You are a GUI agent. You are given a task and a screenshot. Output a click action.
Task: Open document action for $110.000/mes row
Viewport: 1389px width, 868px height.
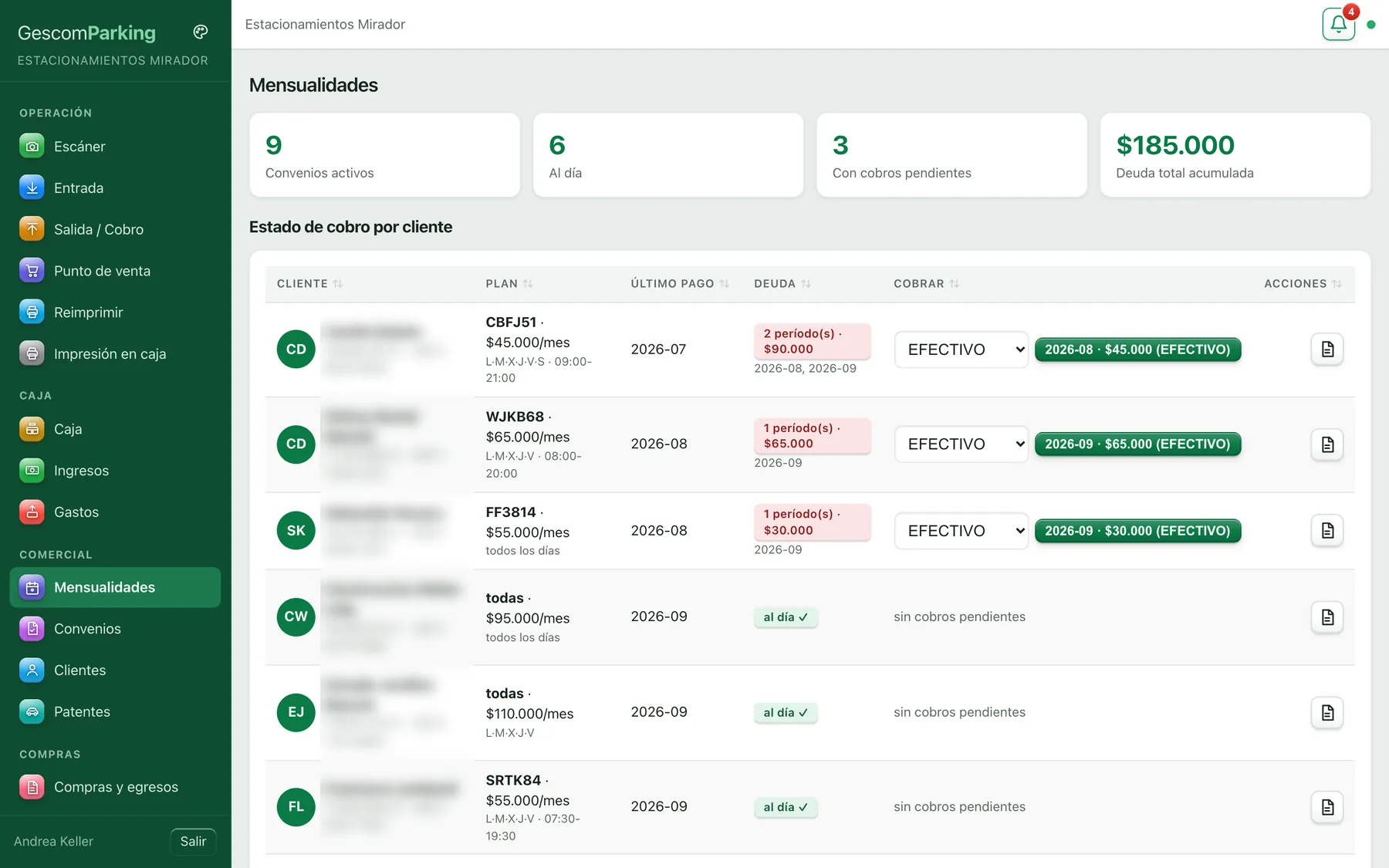[x=1327, y=712]
